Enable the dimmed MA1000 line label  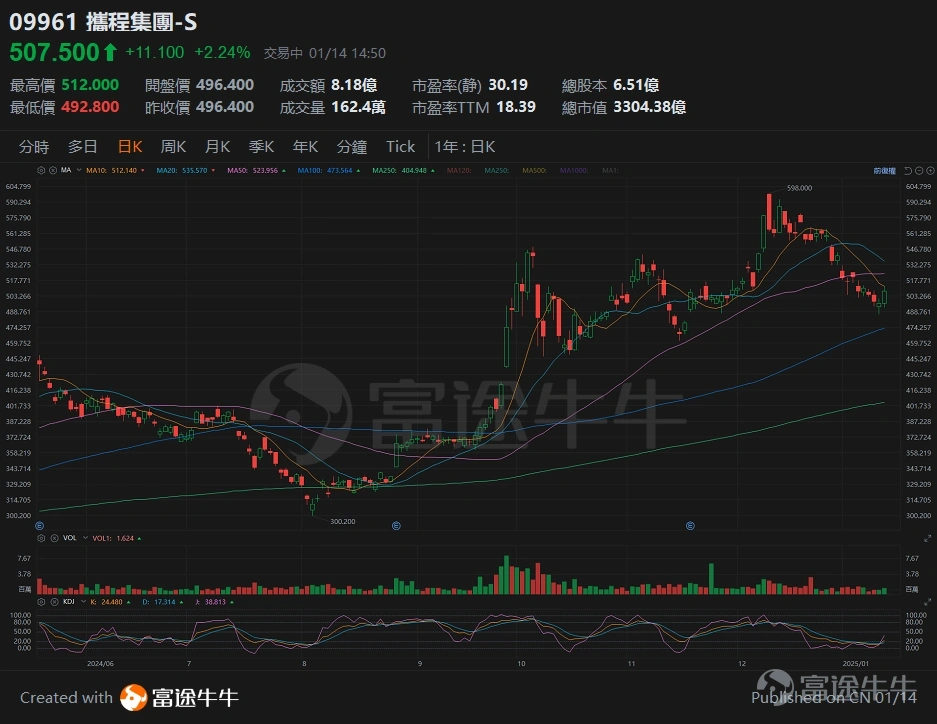point(574,170)
